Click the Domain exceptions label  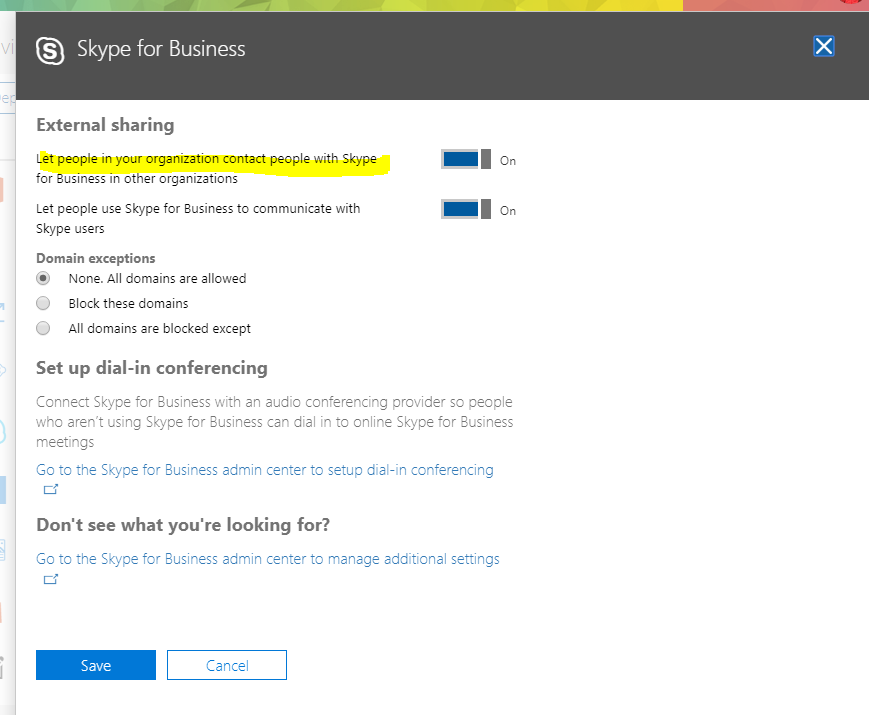[x=96, y=258]
